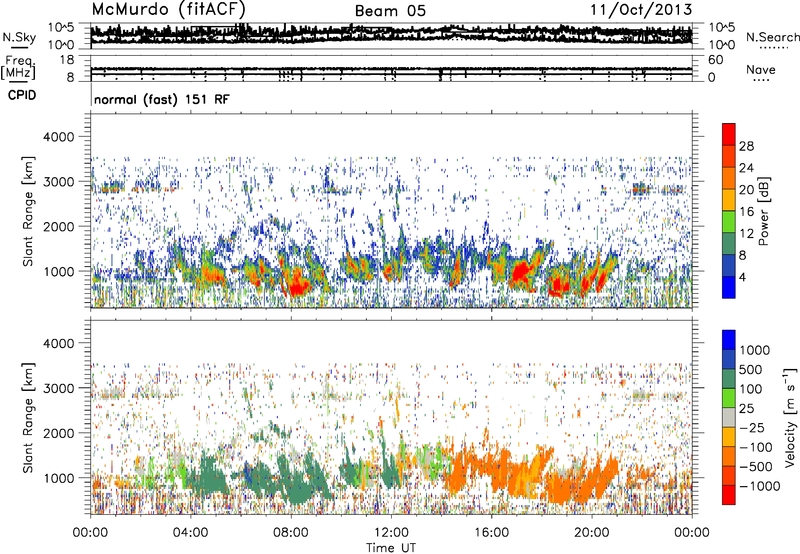800x554 pixels.
Task: Click Power scale value '16'
Action: click(x=746, y=212)
